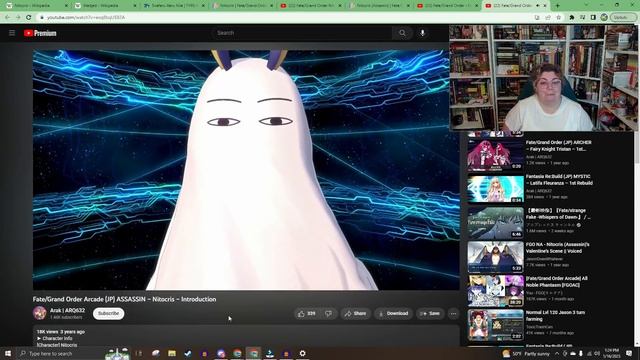The width and height of the screenshot is (640, 360).
Task: Download this video
Action: 393,313
